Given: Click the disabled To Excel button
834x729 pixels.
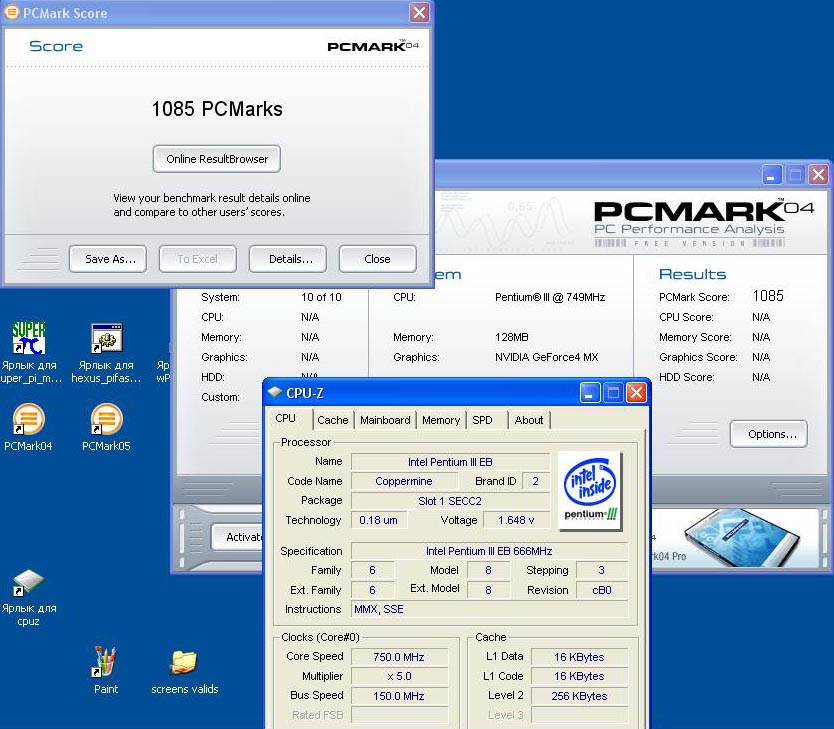Looking at the screenshot, I should tap(198, 259).
